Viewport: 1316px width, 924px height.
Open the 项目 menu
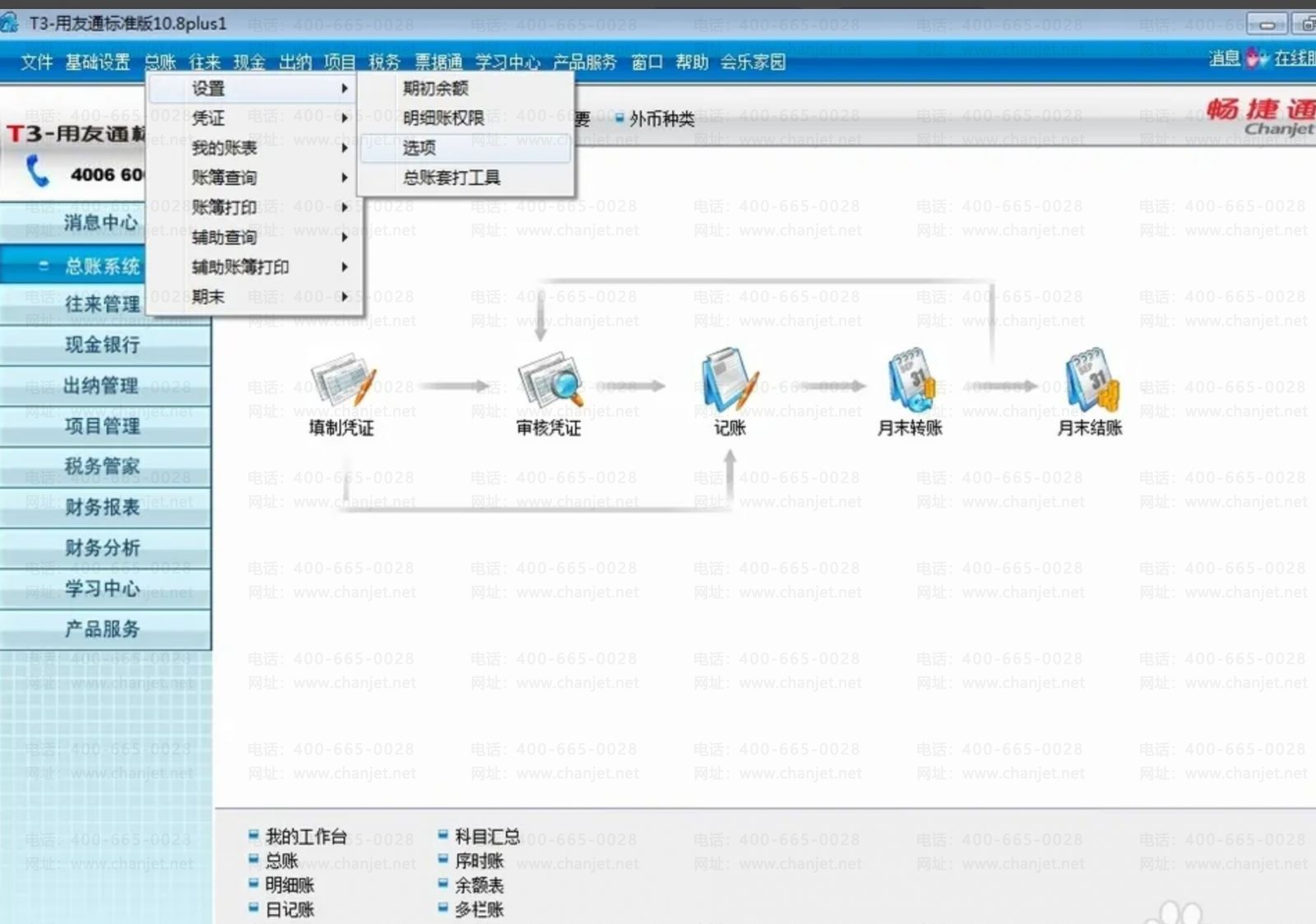tap(340, 62)
